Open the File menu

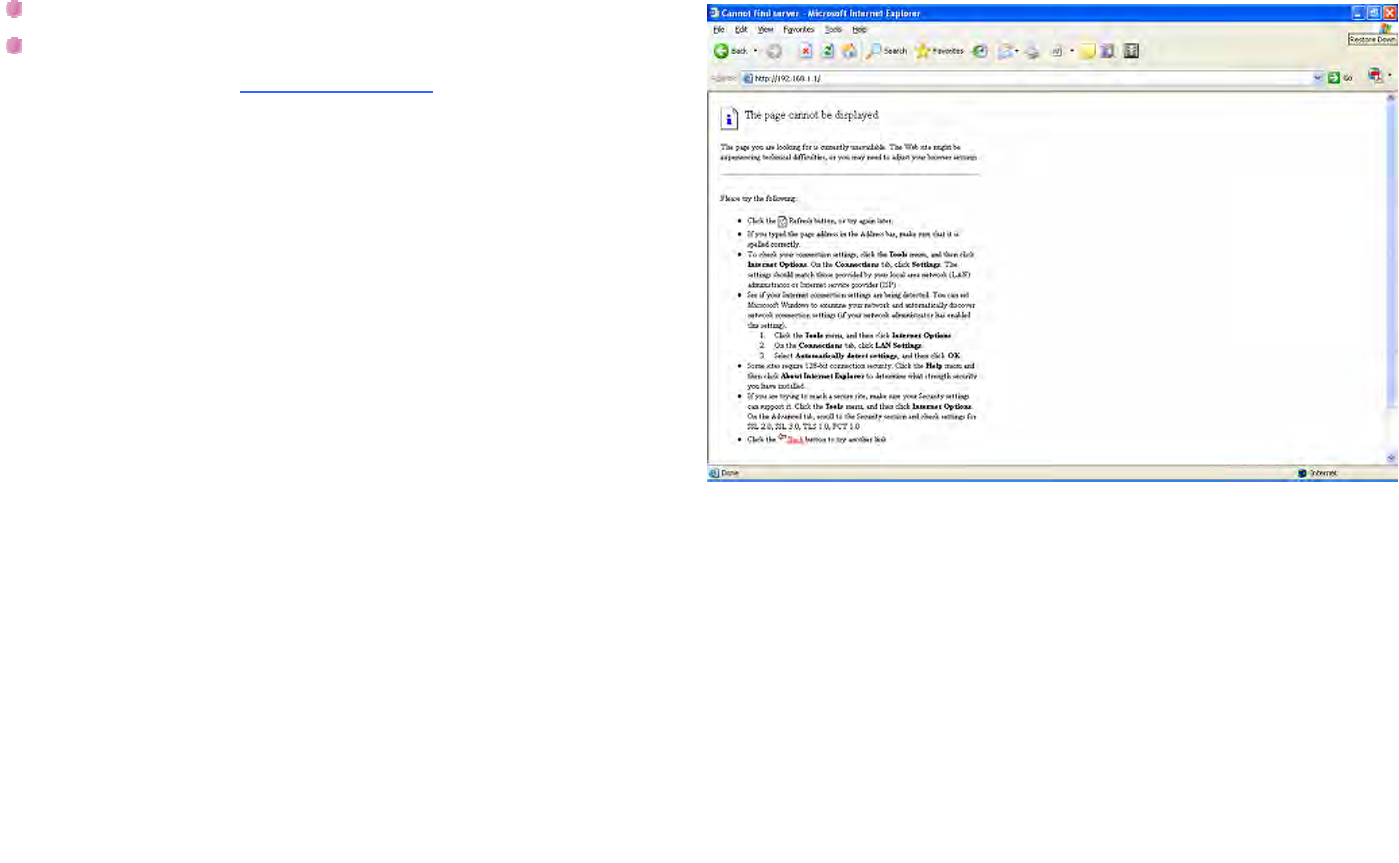pos(718,30)
